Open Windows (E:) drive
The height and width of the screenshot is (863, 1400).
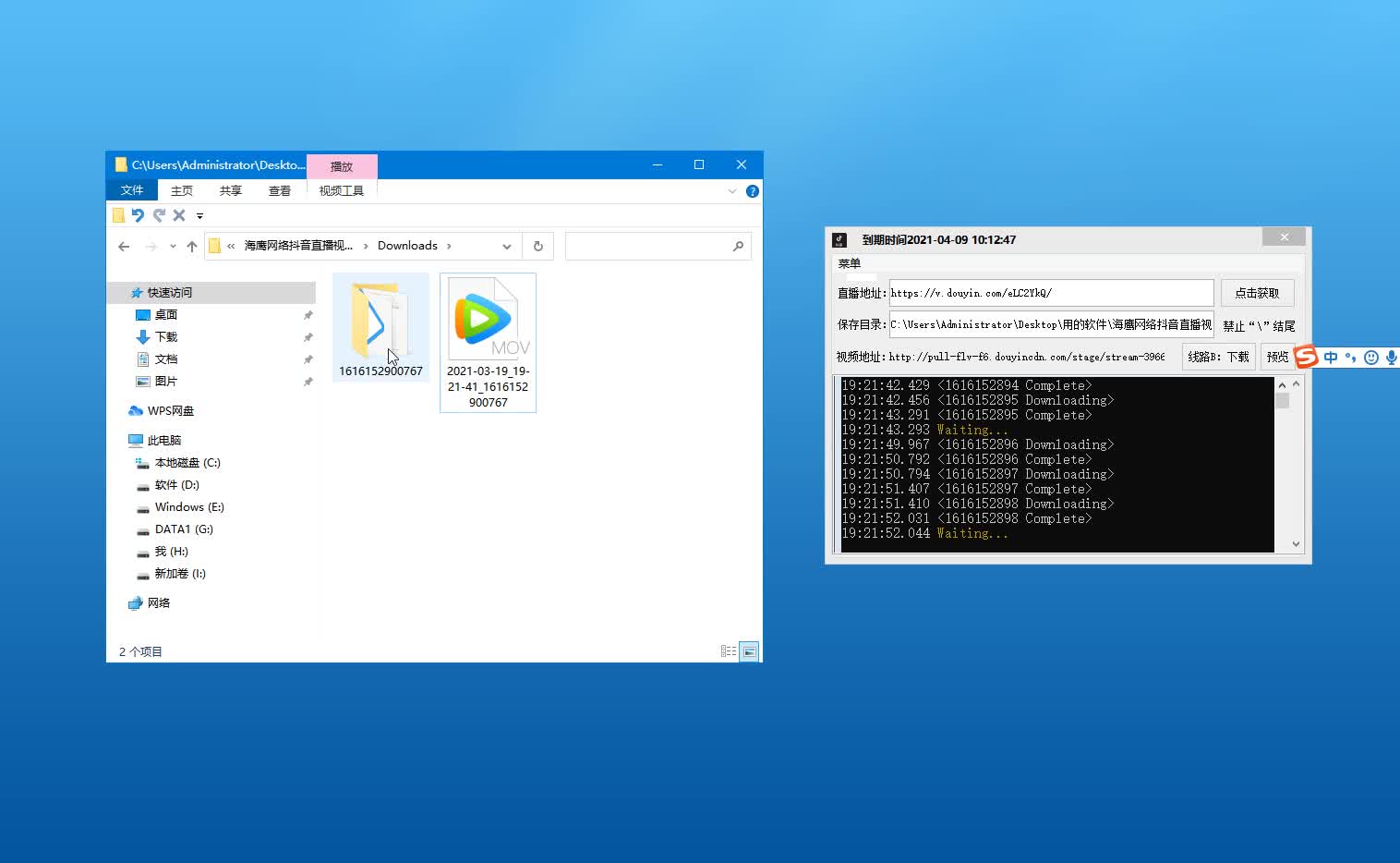pos(189,506)
